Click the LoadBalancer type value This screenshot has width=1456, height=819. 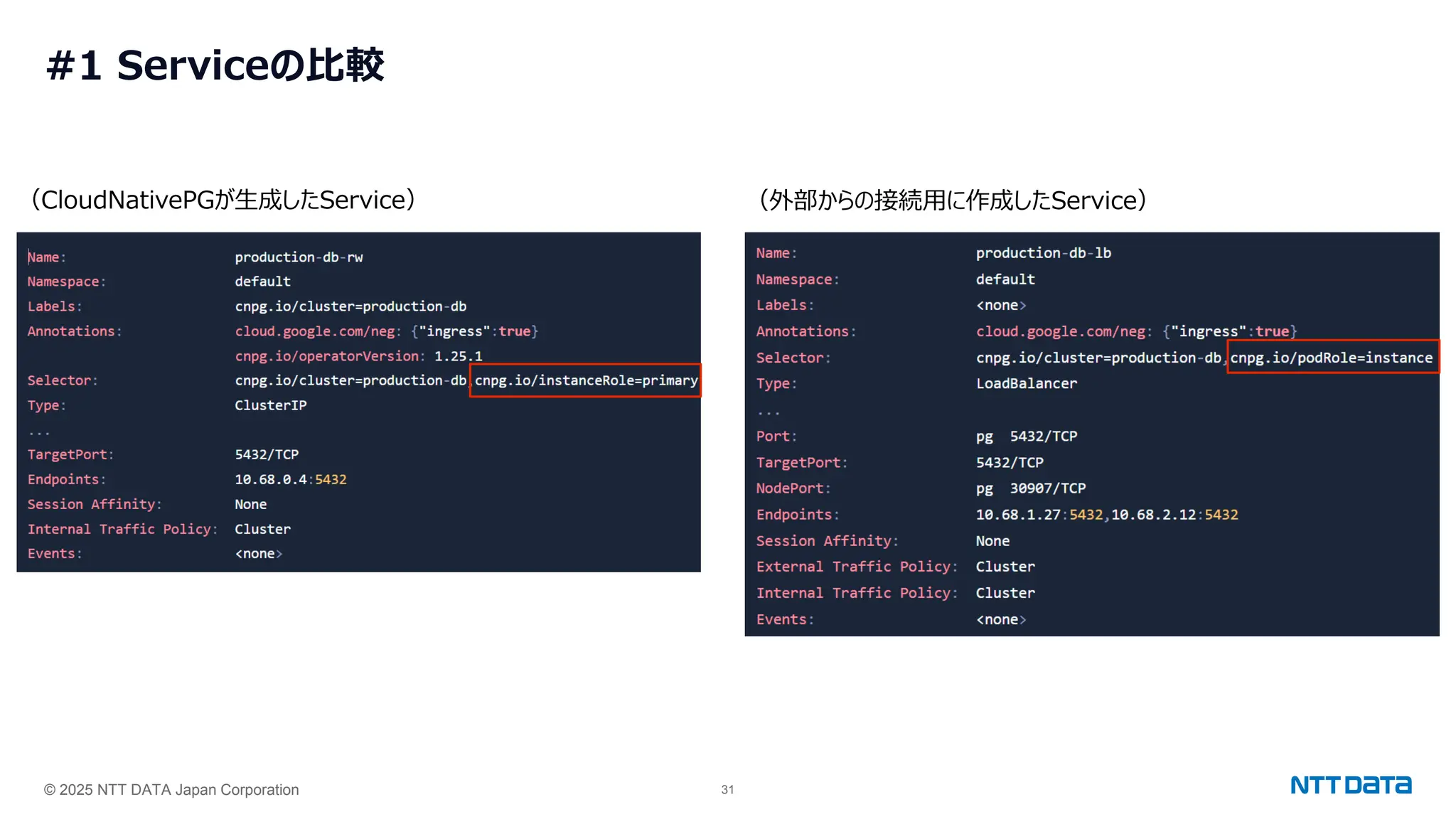tap(1026, 384)
